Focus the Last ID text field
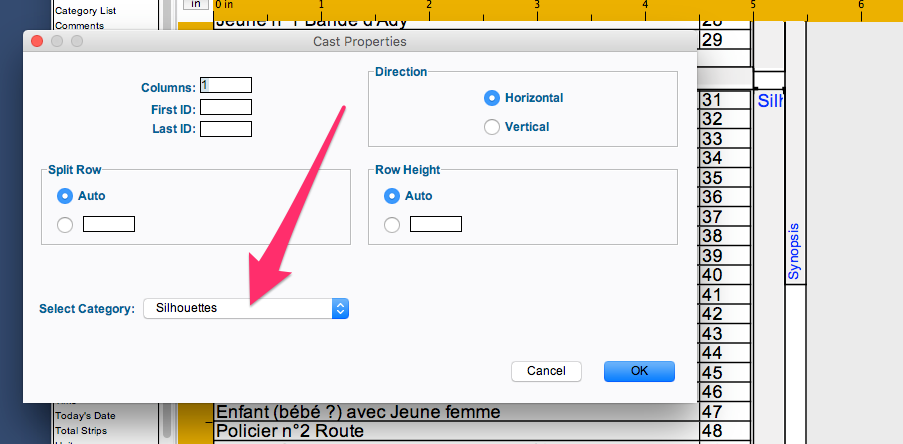The height and width of the screenshot is (444, 903). 226,128
